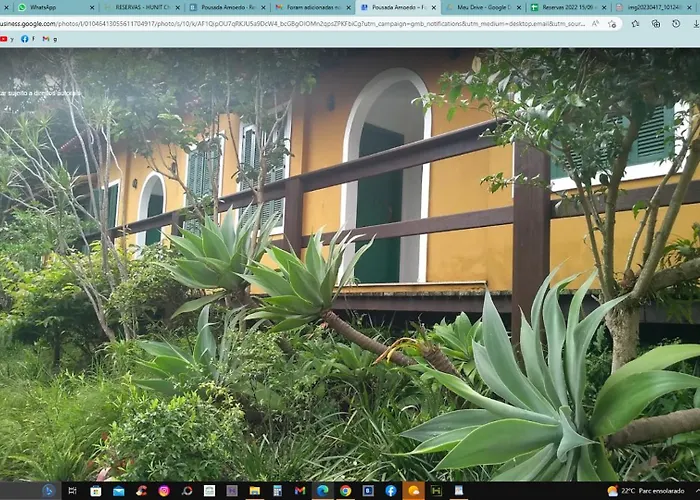This screenshot has width=700, height=500.
Task: Open the HUNIT app icon on taskbar
Action: click(x=437, y=491)
